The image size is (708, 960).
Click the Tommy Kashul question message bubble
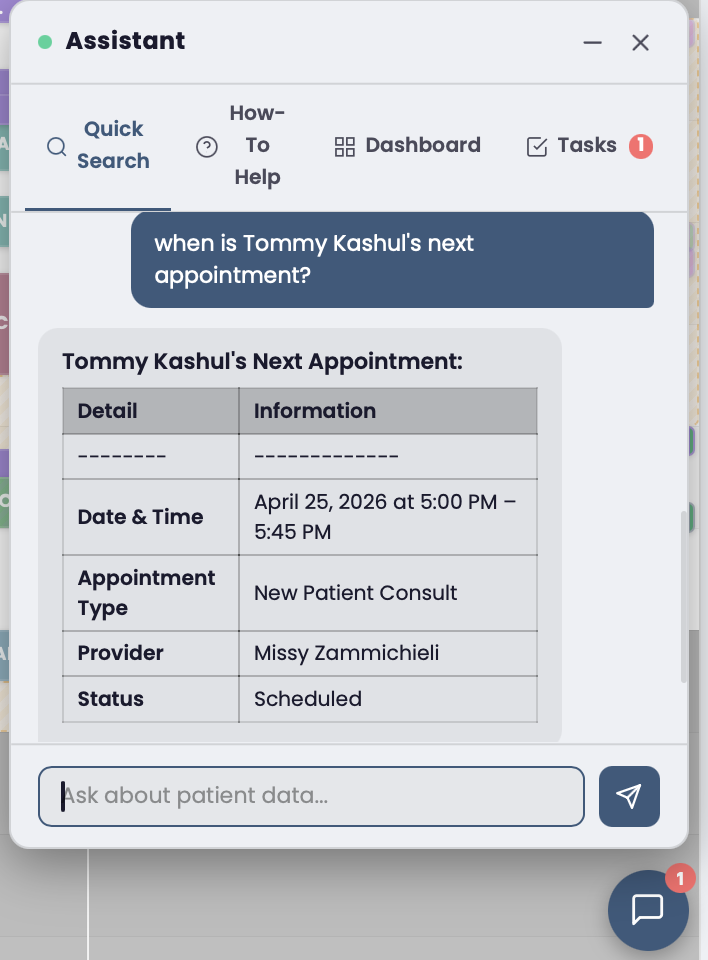point(392,259)
